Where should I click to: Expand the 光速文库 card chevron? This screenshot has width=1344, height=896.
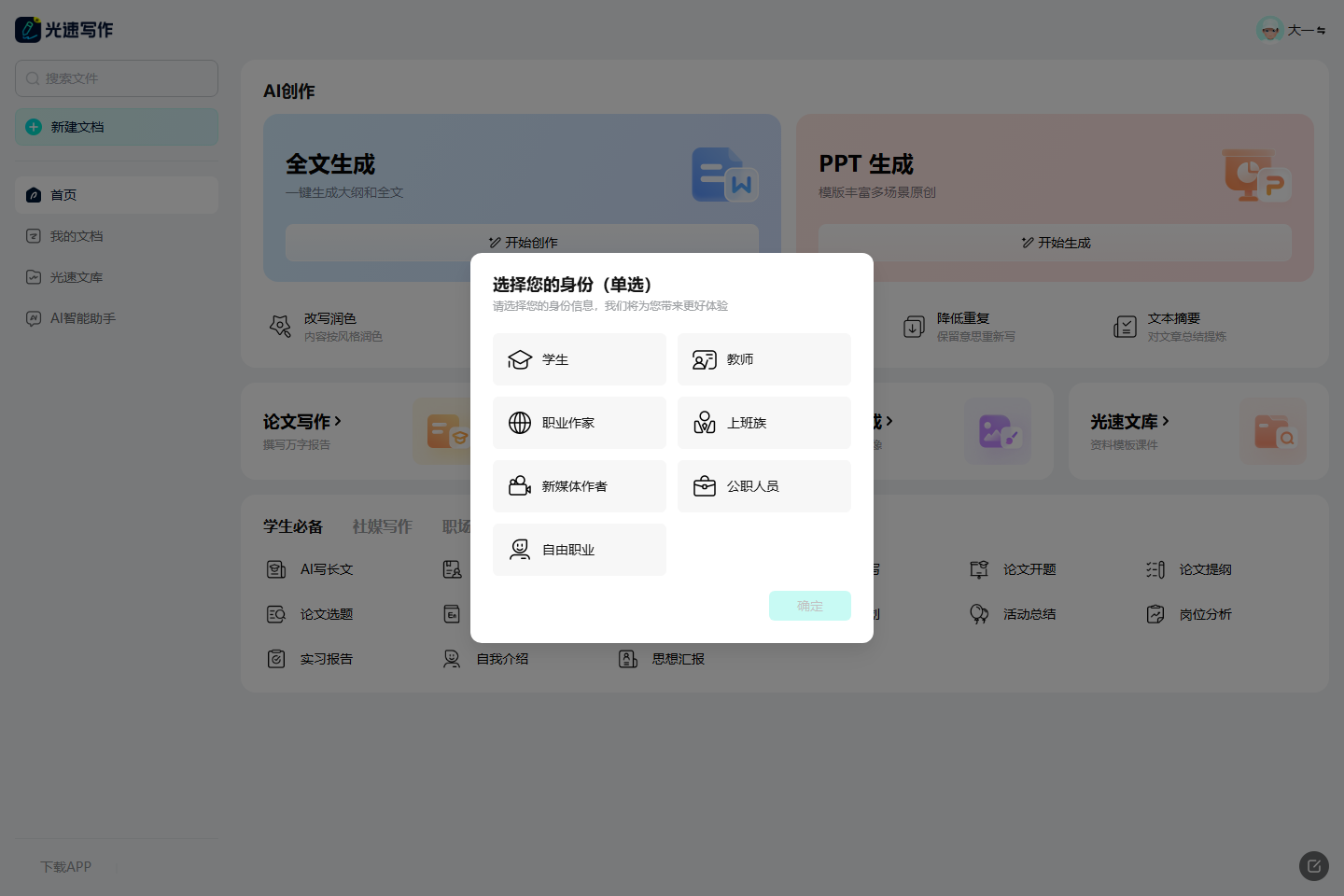1166,422
